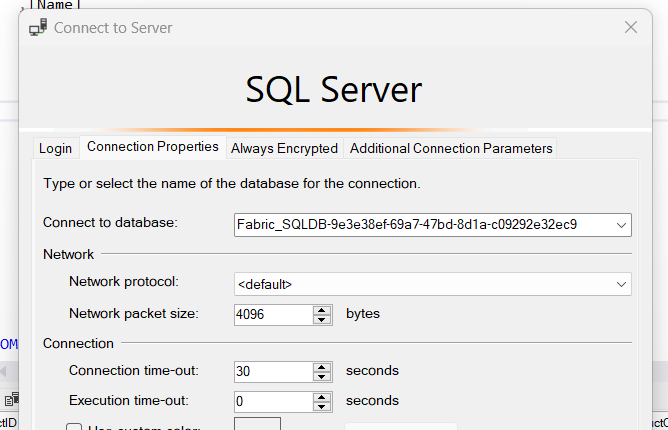Decrease Network packet size with down arrow
Image resolution: width=668 pixels, height=430 pixels.
pos(322,320)
